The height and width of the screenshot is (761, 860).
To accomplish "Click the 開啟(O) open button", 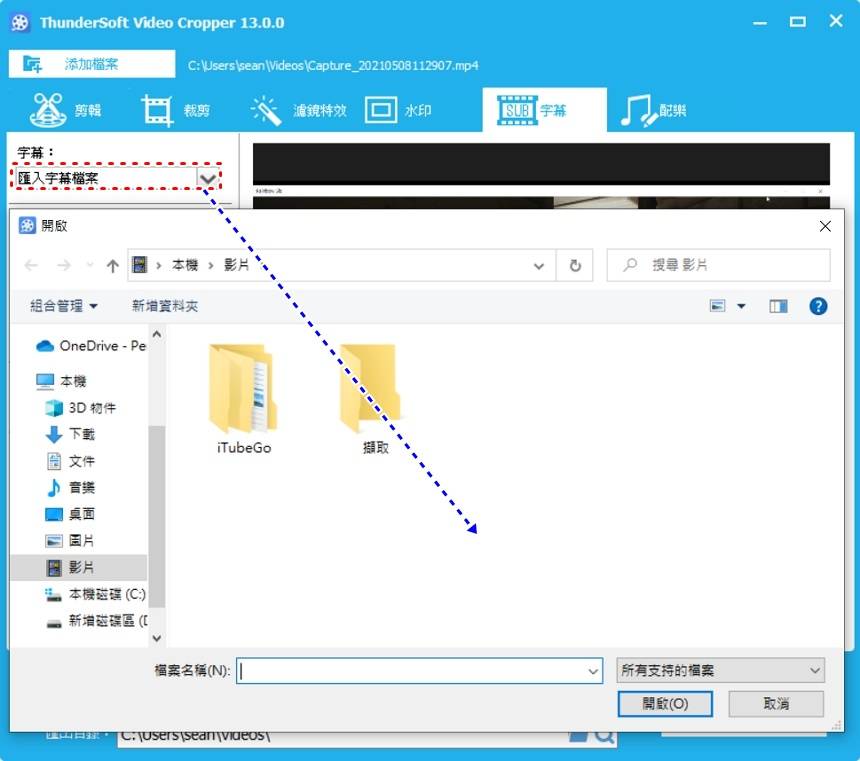I will point(665,703).
